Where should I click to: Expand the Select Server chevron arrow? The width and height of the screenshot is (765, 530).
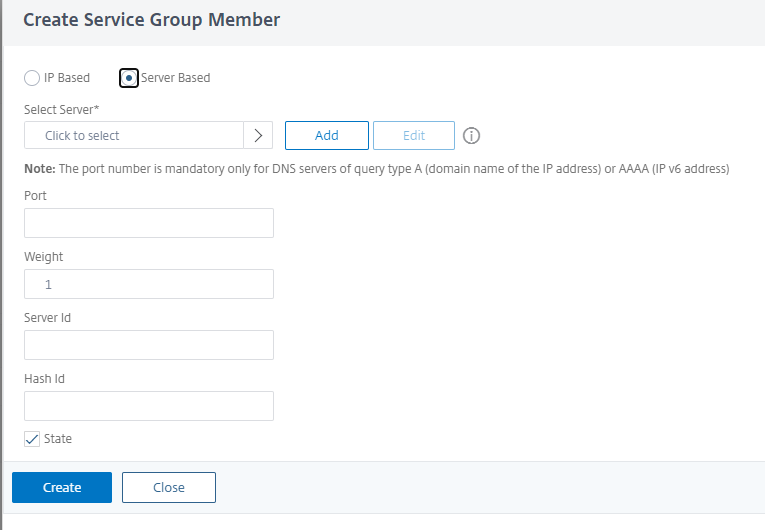point(258,136)
